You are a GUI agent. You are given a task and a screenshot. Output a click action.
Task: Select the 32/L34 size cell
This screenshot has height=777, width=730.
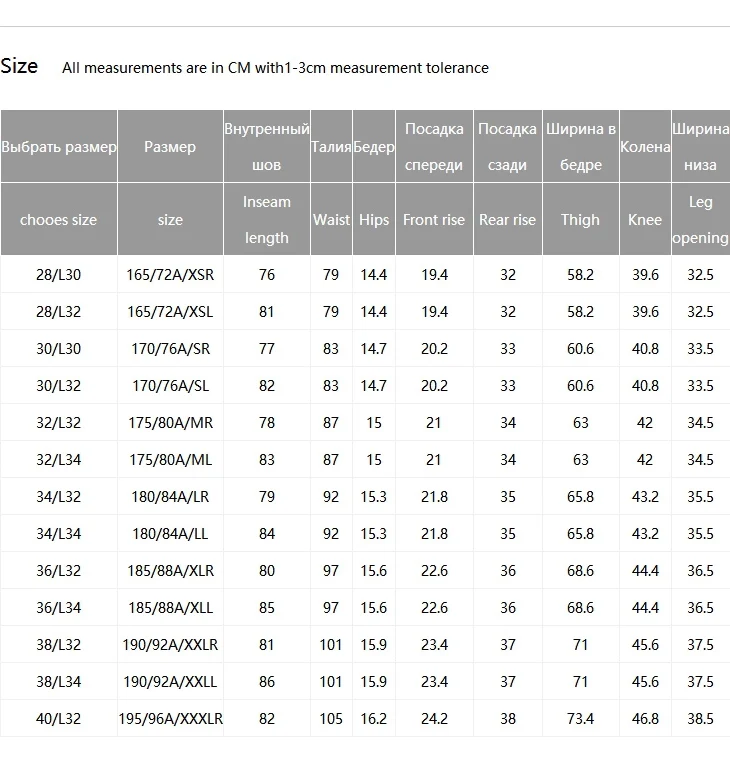point(58,460)
